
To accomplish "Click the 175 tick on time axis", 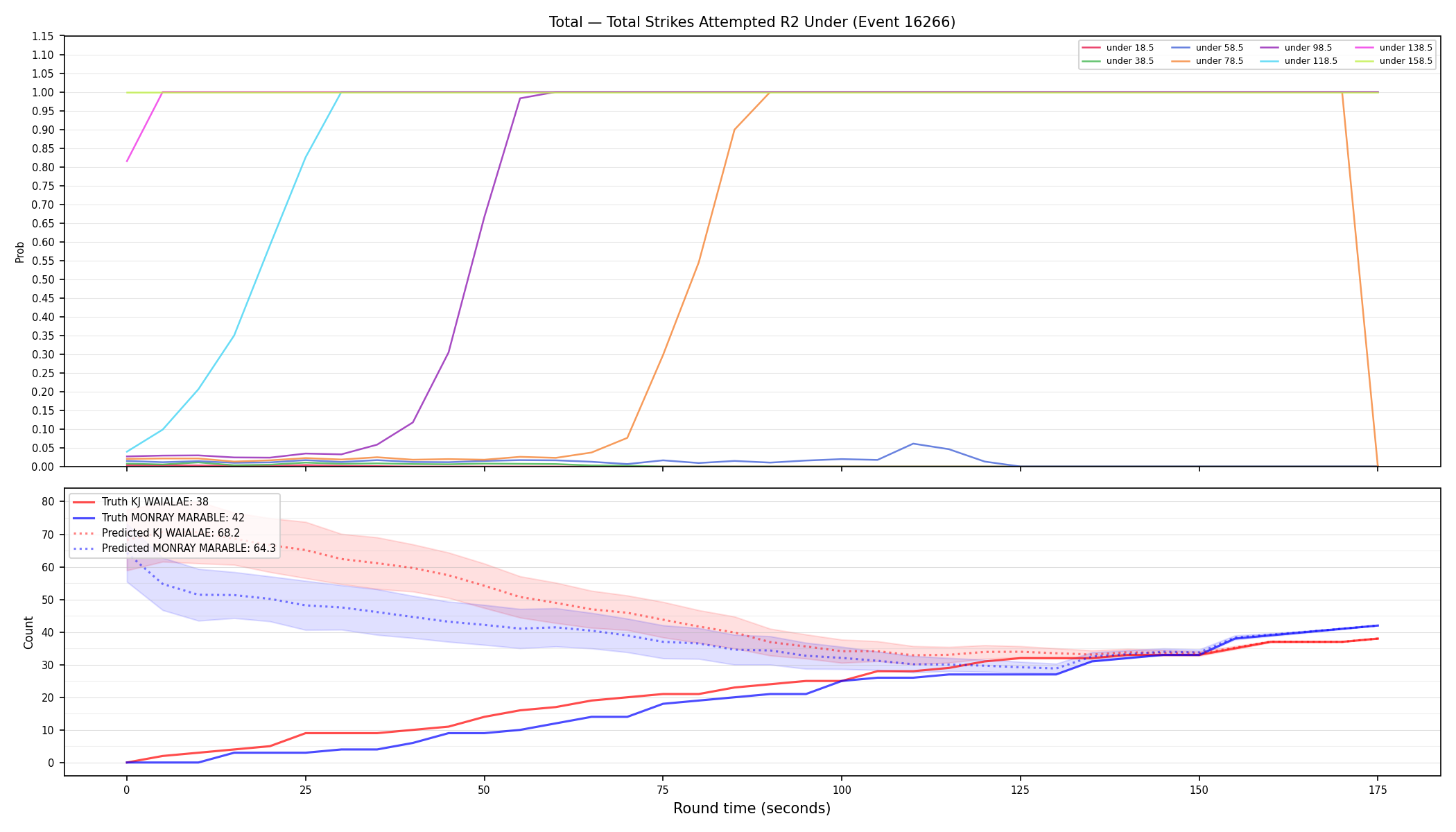I will coord(1378,790).
